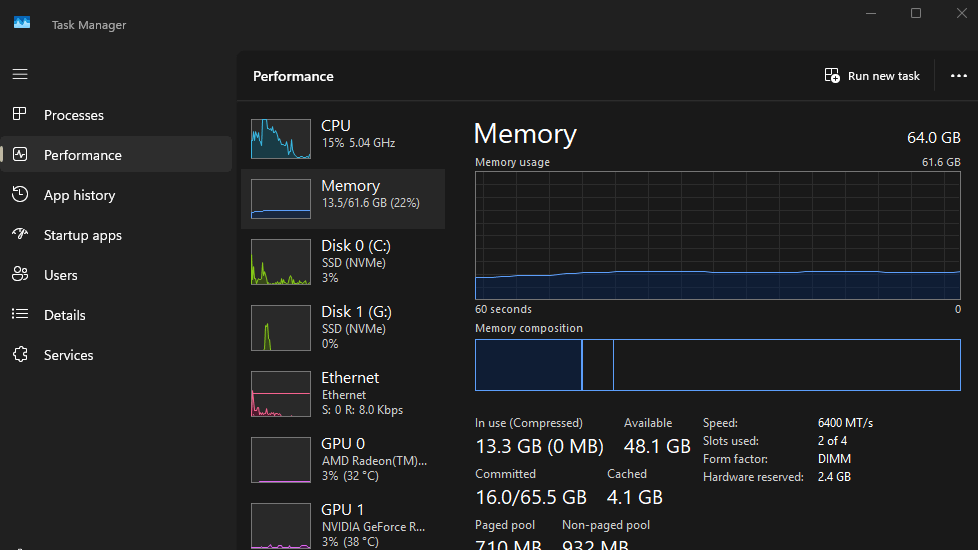Viewport: 978px width, 550px height.
Task: Open the three-dot more options menu
Action: point(959,76)
